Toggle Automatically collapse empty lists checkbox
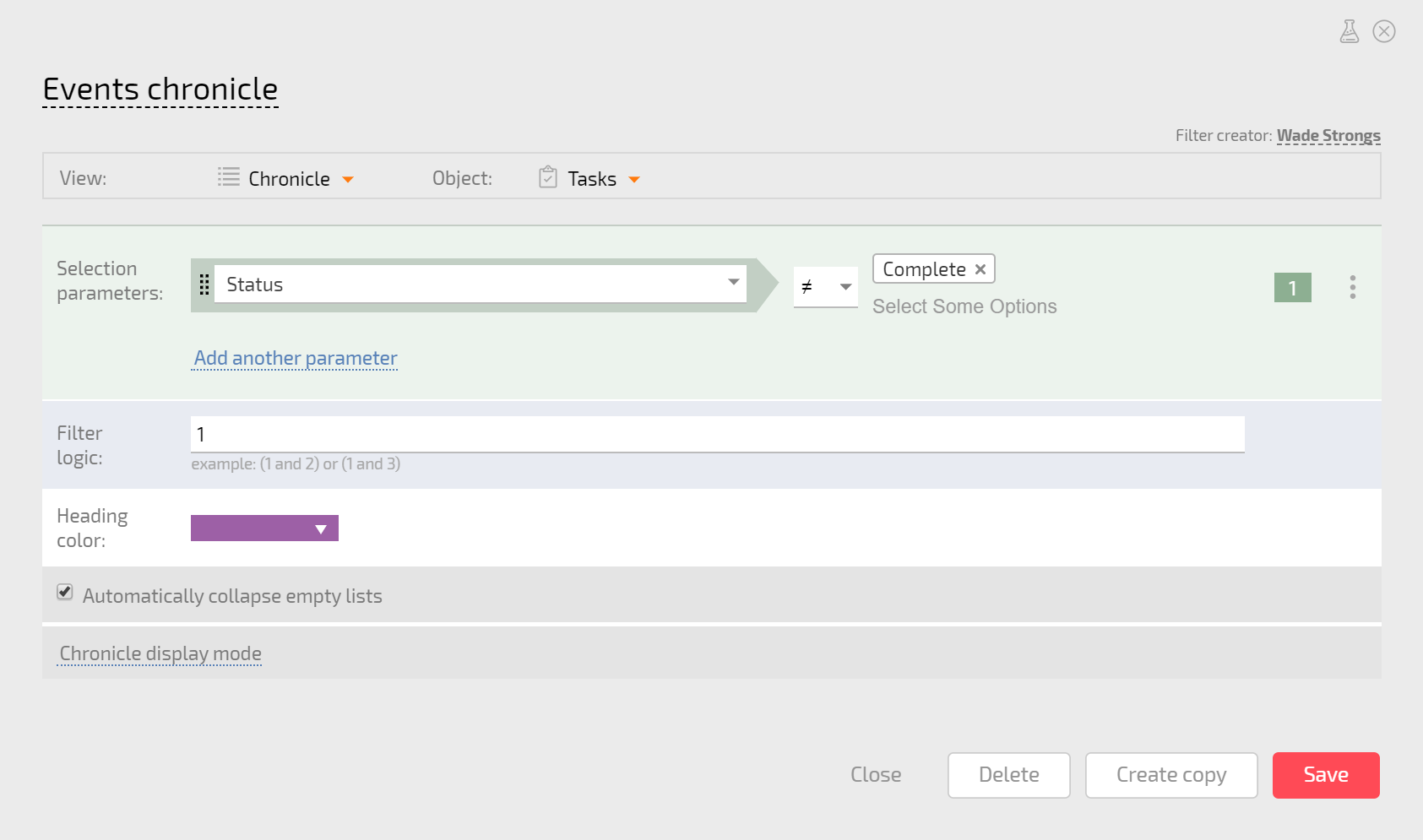 pos(65,592)
